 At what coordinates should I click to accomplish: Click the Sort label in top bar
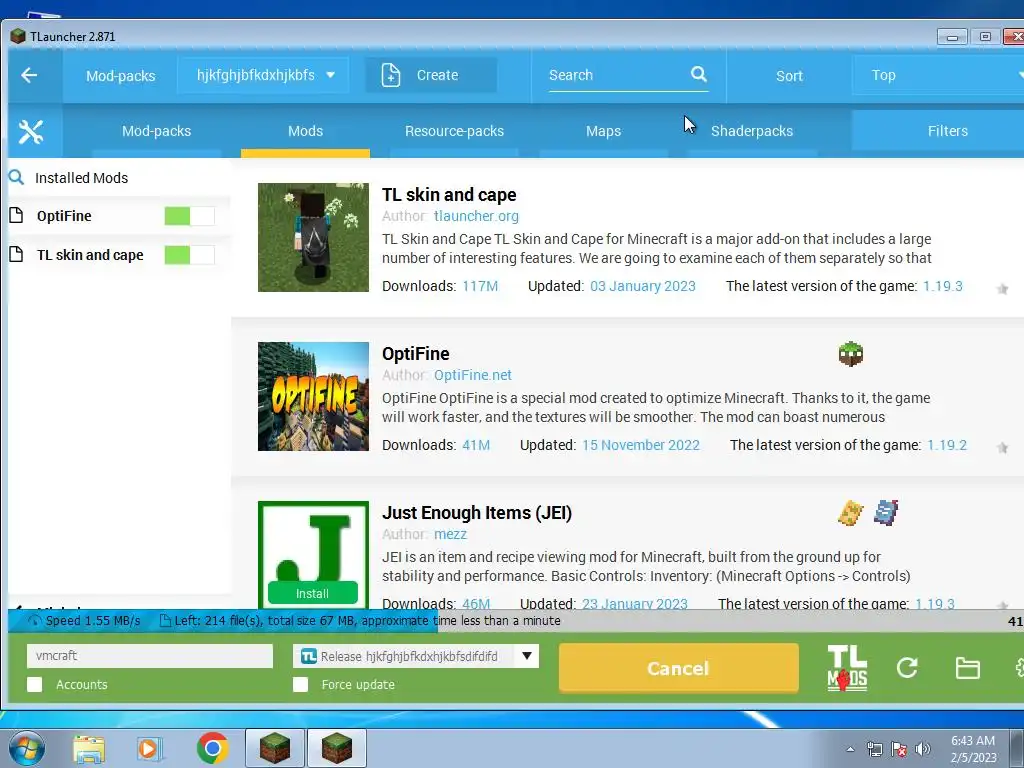point(789,76)
